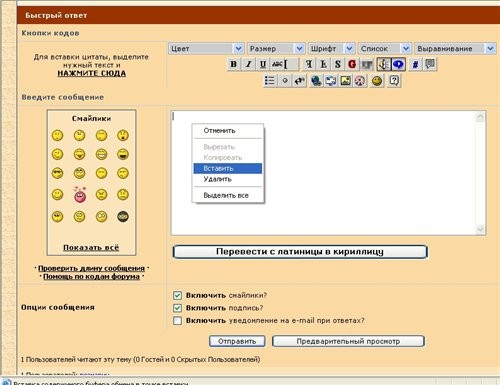The width and height of the screenshot is (500, 385).
Task: Apply strikethrough with the ABC button
Action: click(278, 64)
